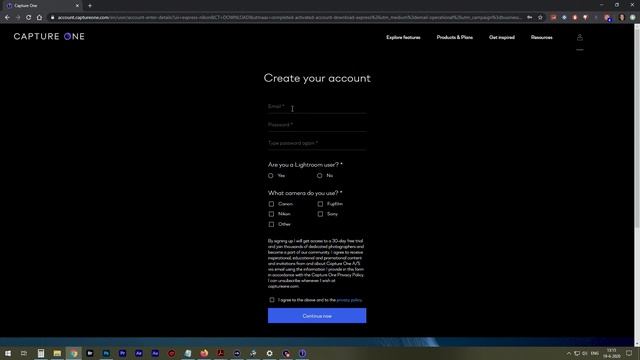Open Task View in the taskbar
The width and height of the screenshot is (640, 360).
[24, 353]
